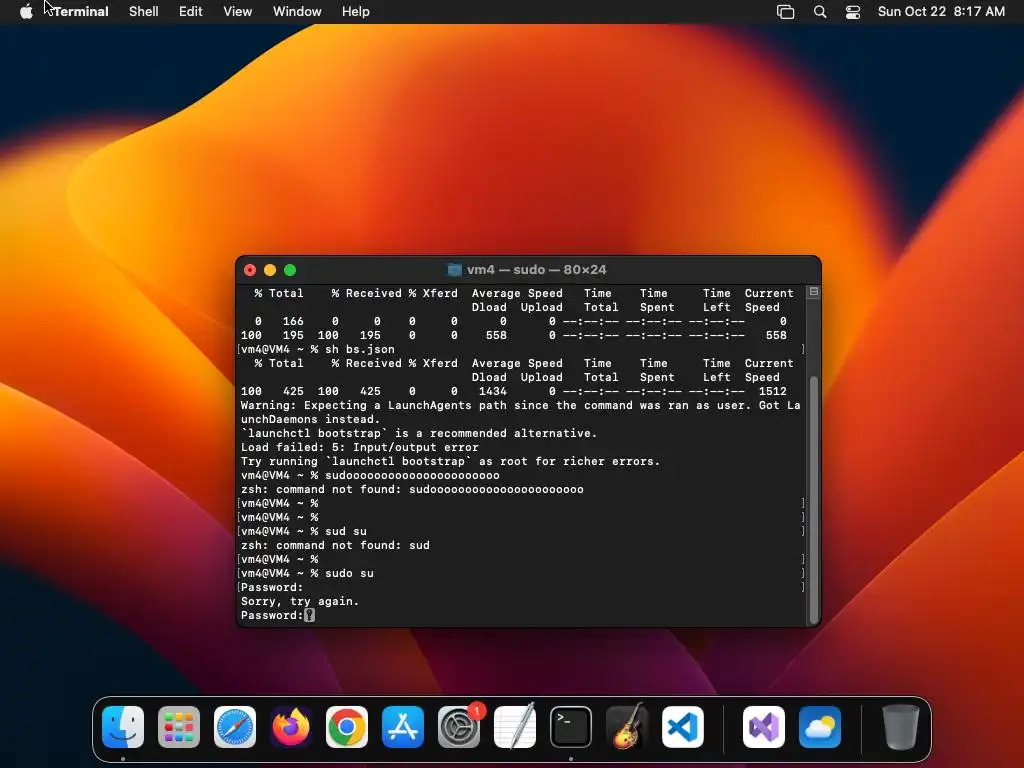Image resolution: width=1024 pixels, height=768 pixels.
Task: Click 'Sorry, try again.' message
Action: (300, 601)
